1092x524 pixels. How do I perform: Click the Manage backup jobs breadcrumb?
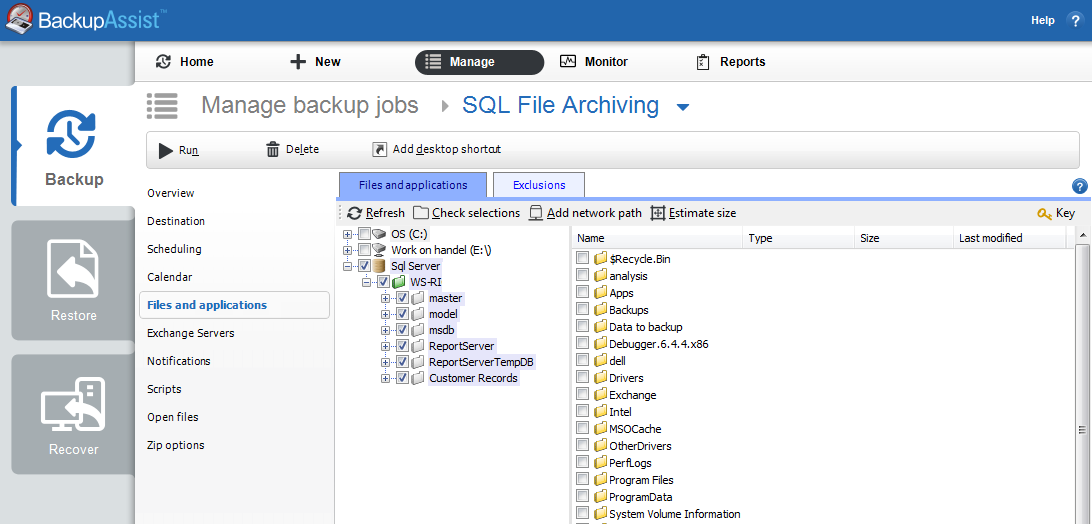pos(310,105)
